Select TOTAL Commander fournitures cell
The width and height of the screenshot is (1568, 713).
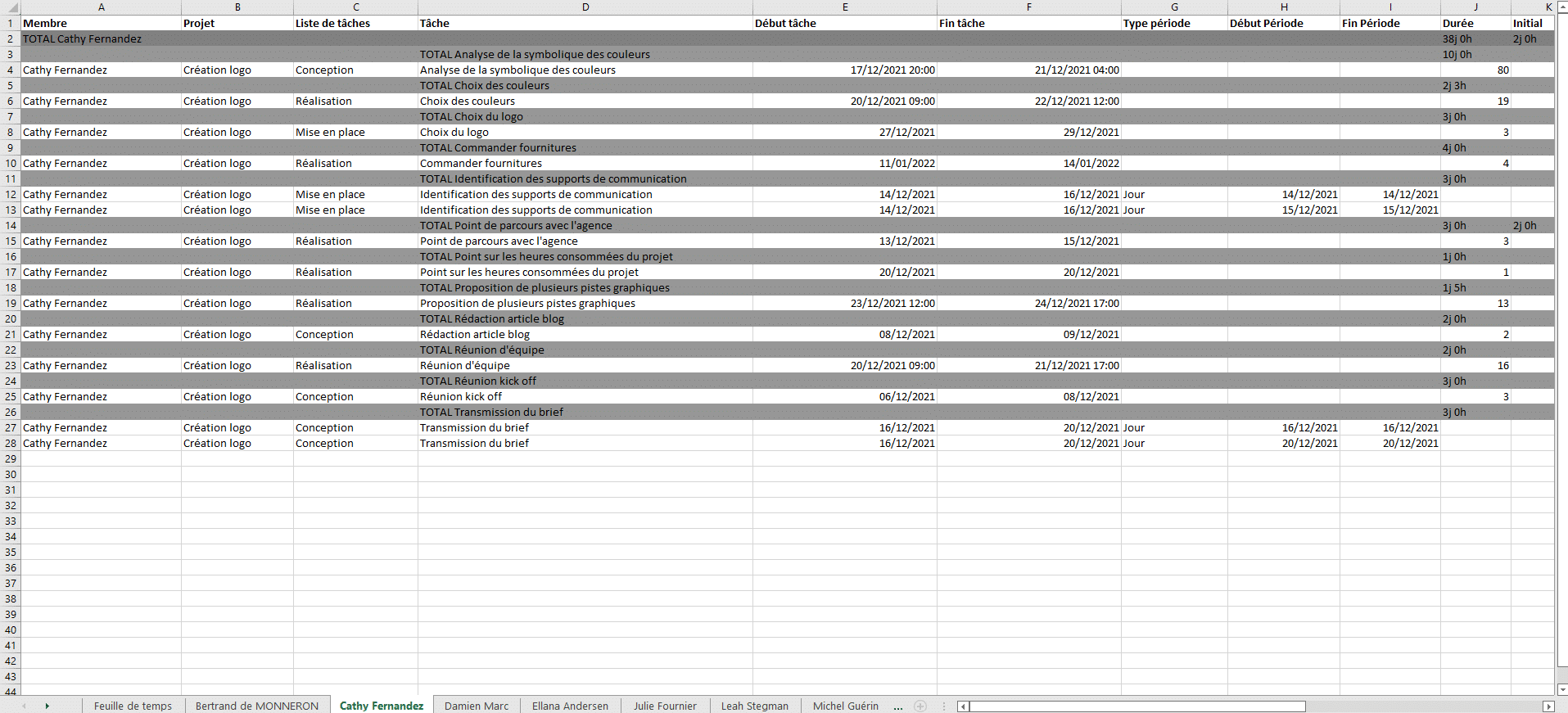(585, 147)
